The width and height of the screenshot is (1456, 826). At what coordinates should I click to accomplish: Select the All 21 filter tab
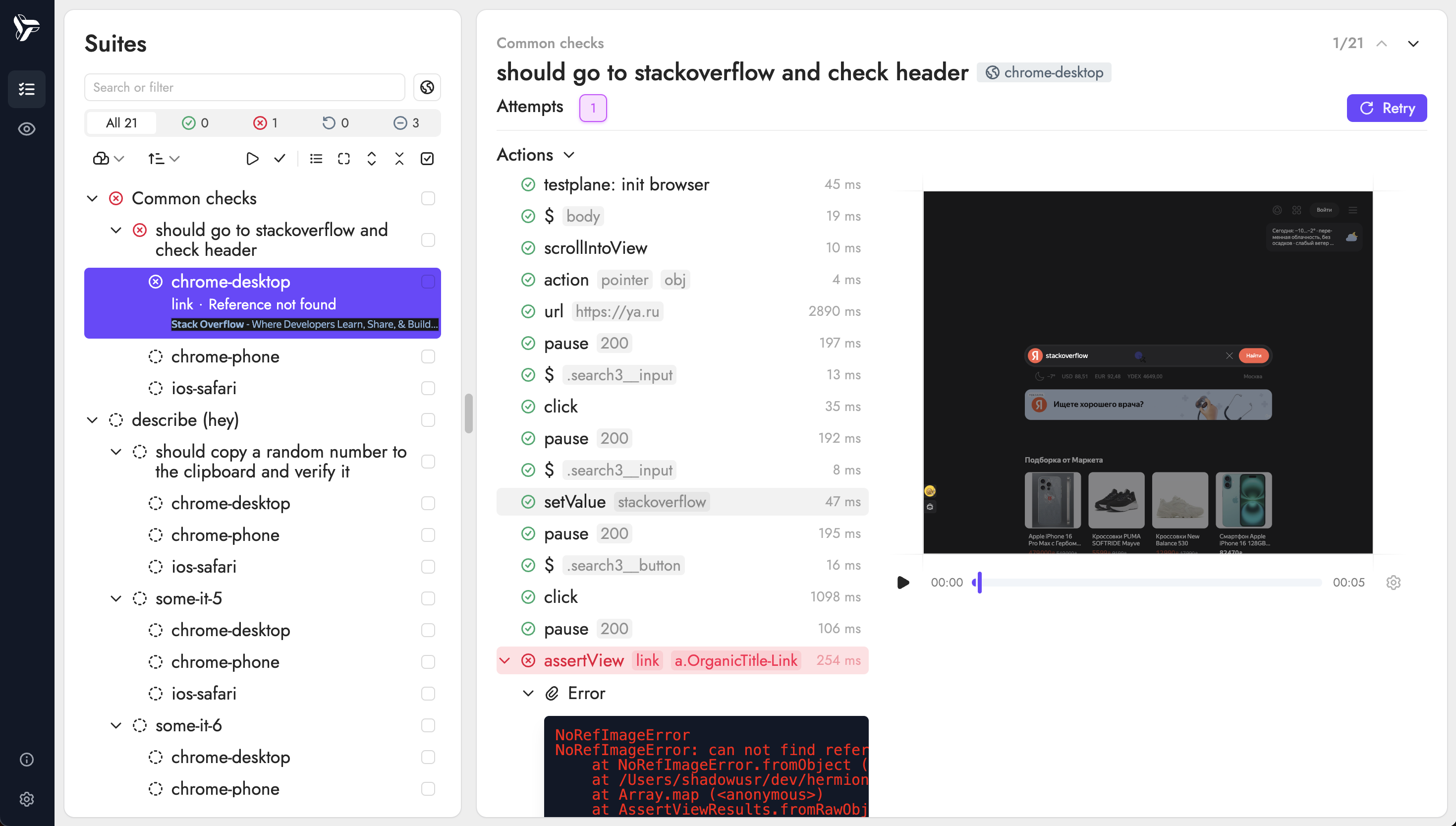121,123
